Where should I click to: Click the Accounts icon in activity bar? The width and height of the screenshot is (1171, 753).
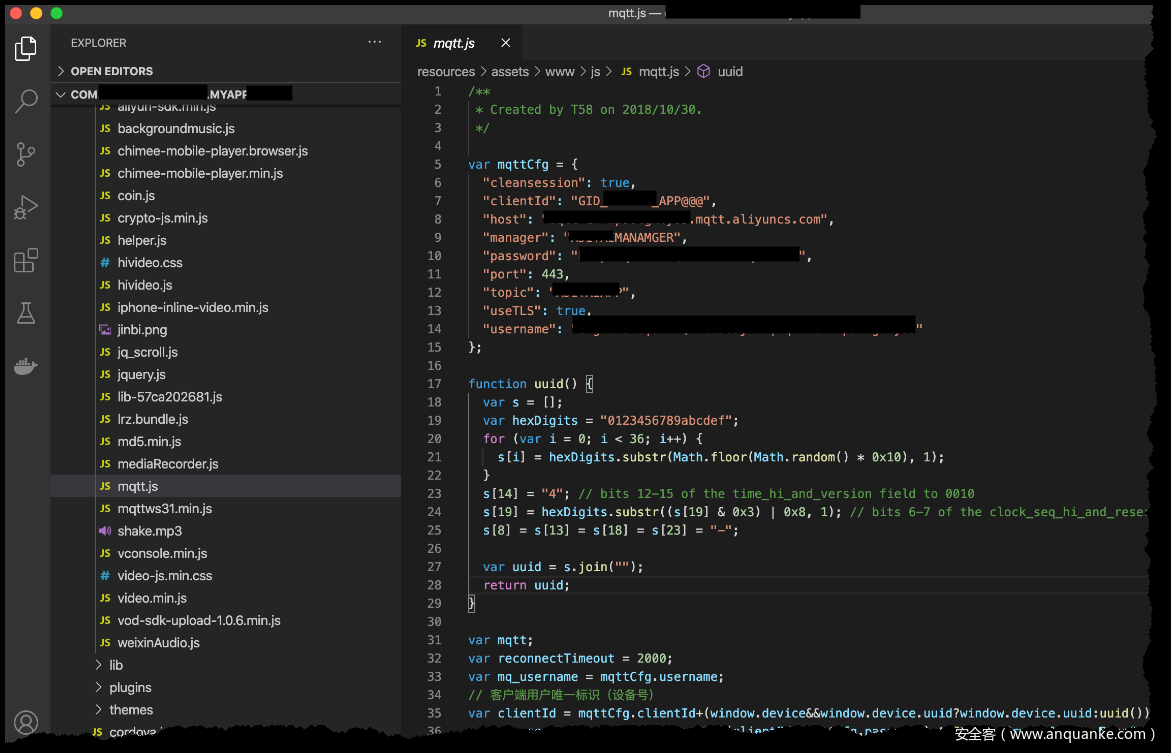(x=26, y=722)
